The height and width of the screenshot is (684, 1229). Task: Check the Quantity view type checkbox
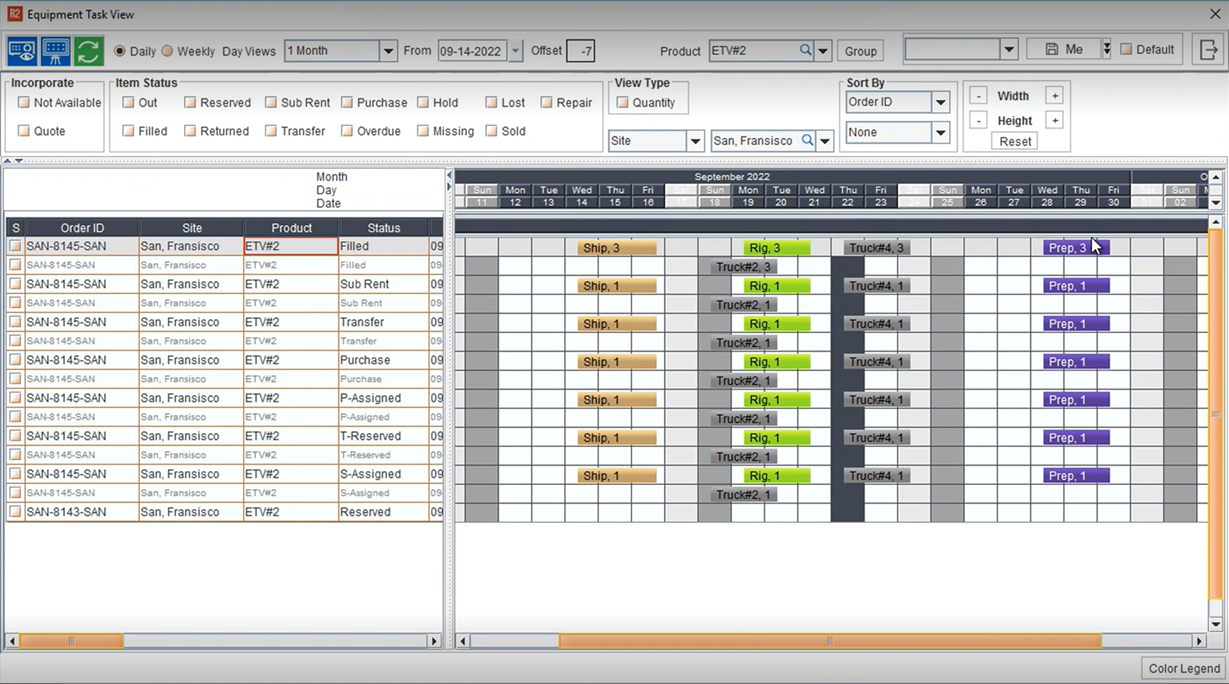(x=623, y=102)
